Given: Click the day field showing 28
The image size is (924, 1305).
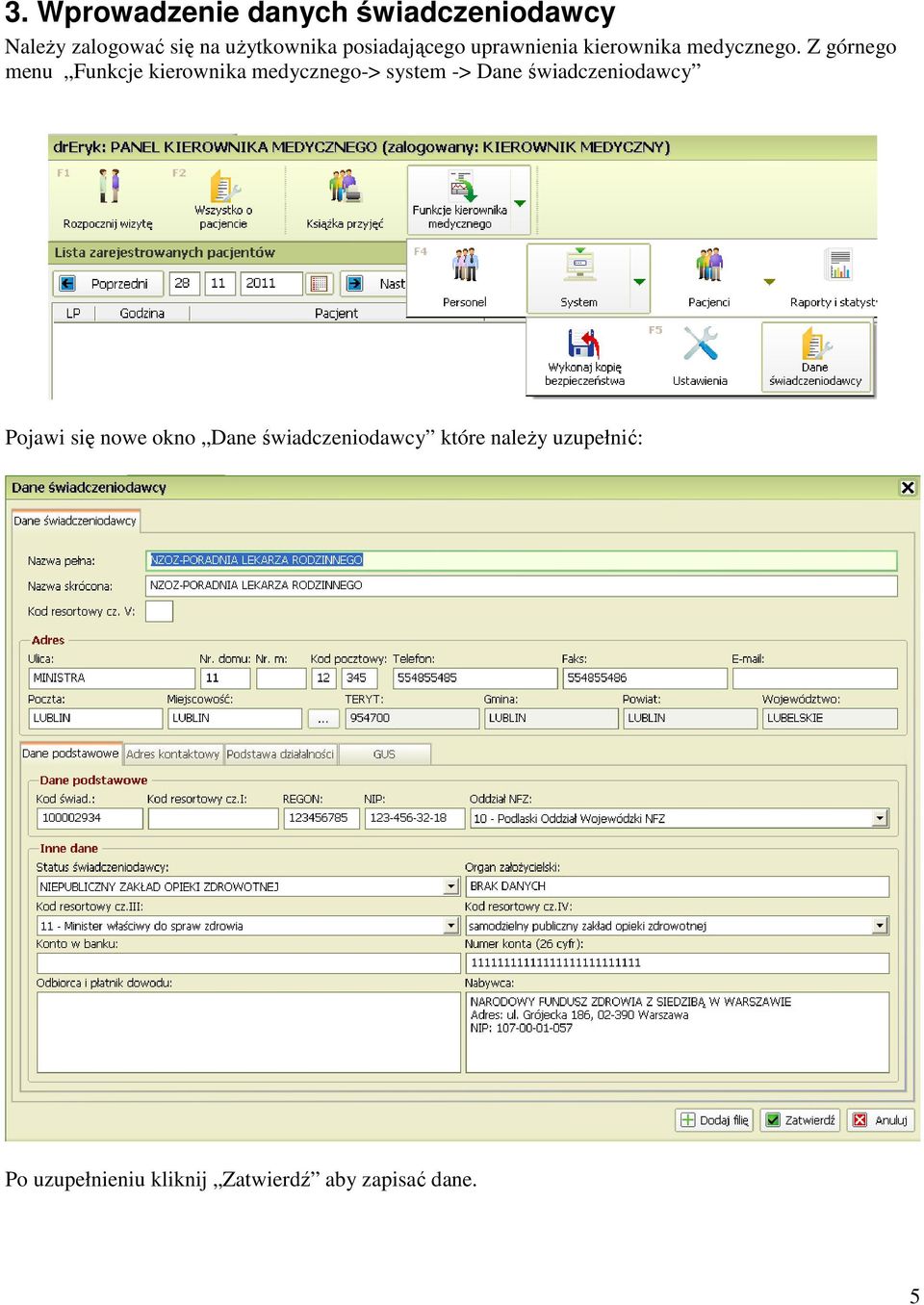Looking at the screenshot, I should pos(183,283).
